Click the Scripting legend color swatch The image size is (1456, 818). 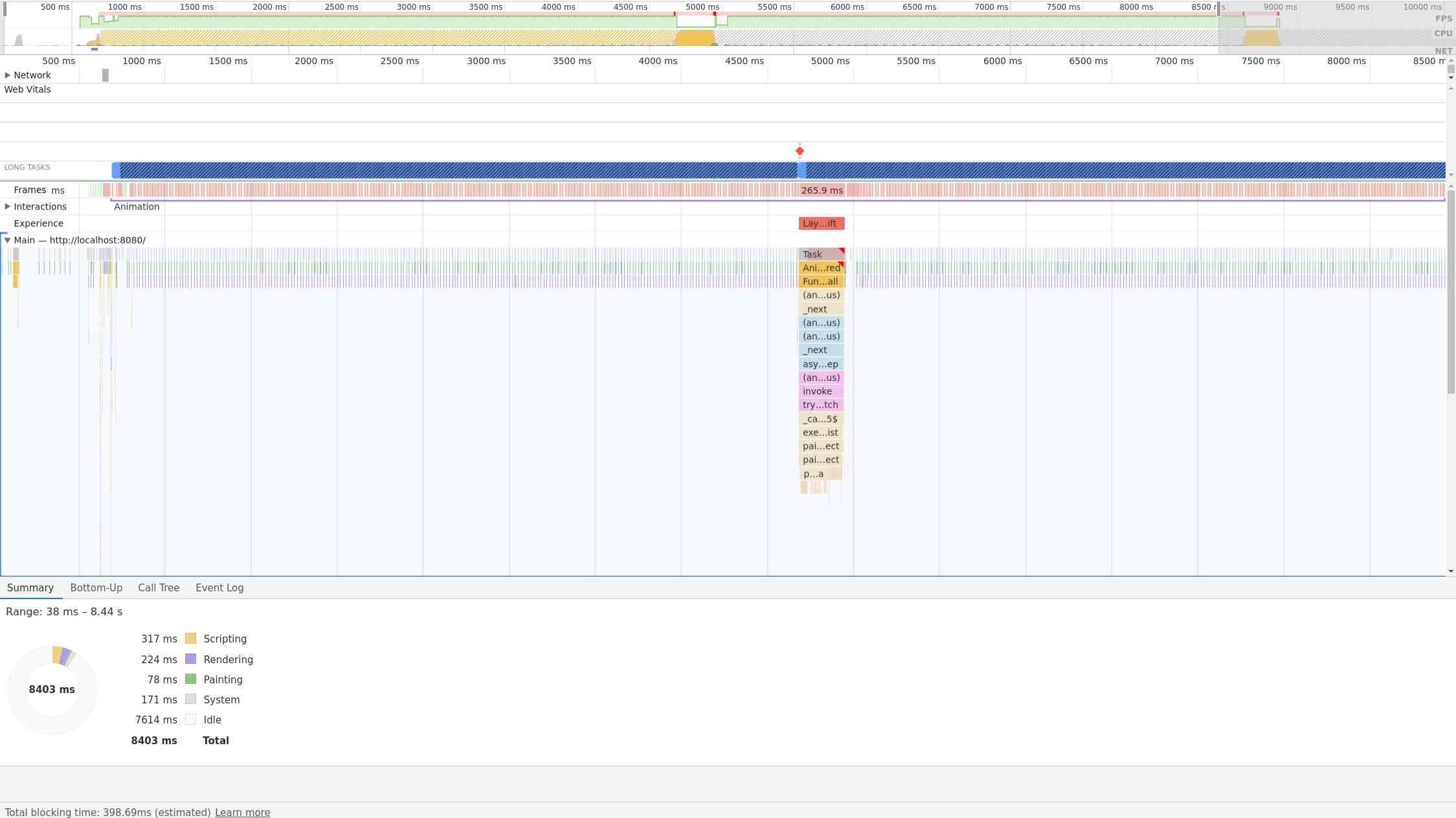(191, 639)
